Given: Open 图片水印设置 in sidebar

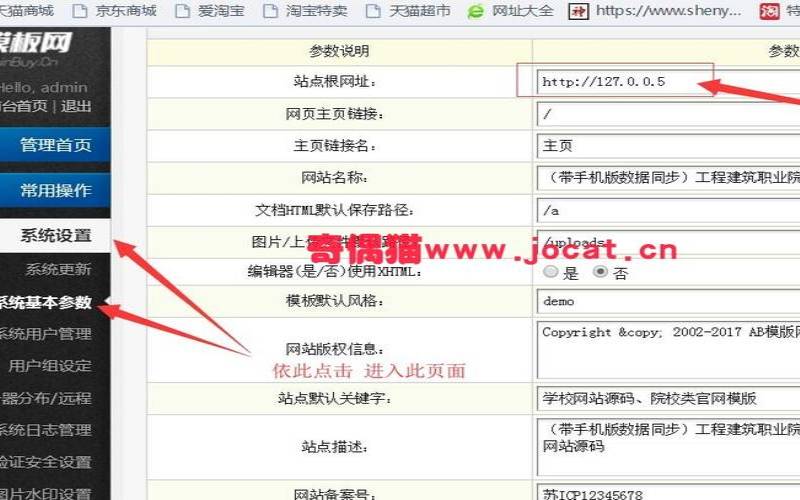Looking at the screenshot, I should pyautogui.click(x=45, y=492).
